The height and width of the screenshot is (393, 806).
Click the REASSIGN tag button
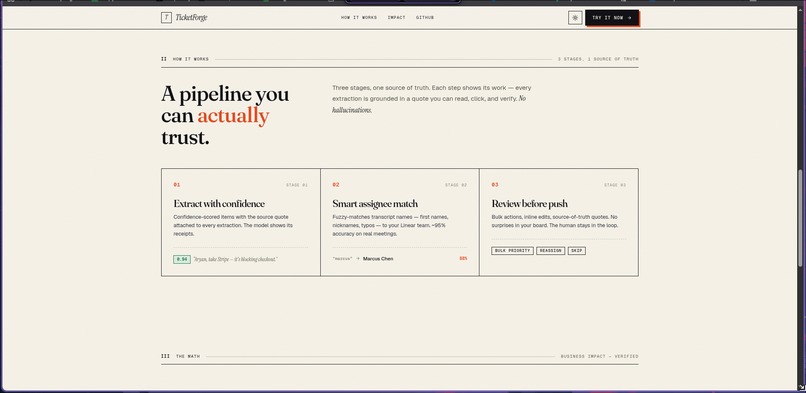[550, 251]
